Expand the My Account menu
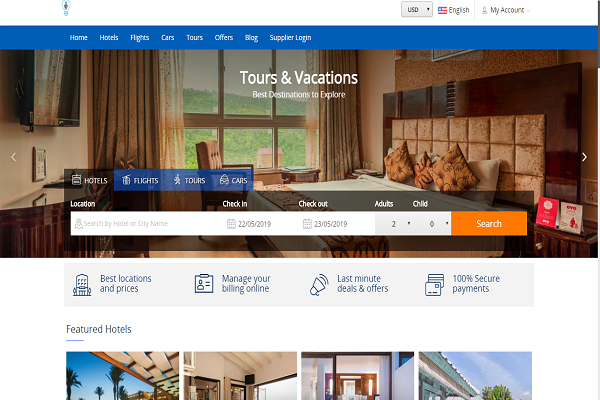600x400 pixels. (x=506, y=10)
